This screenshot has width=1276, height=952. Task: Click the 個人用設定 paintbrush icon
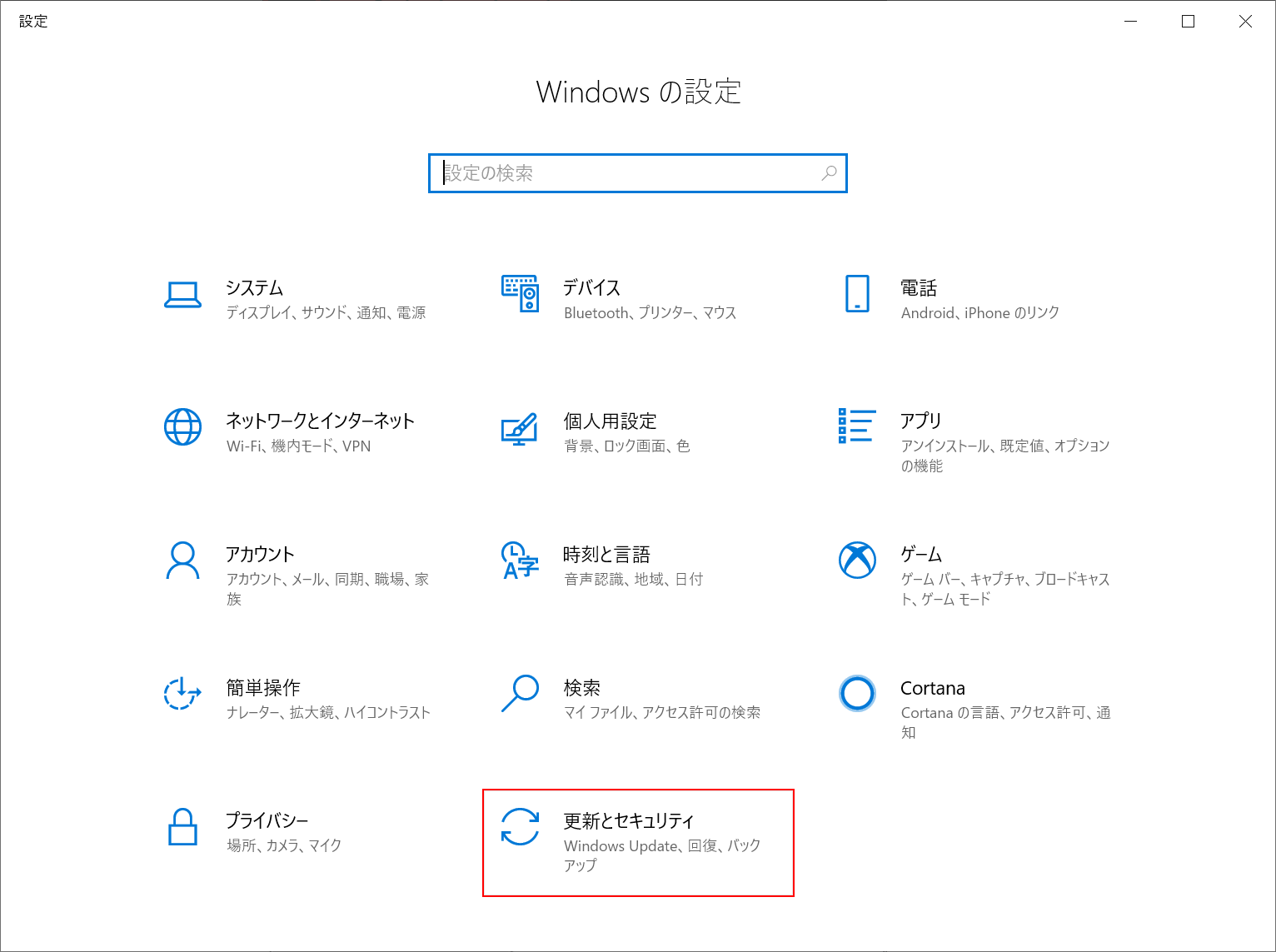pos(520,428)
